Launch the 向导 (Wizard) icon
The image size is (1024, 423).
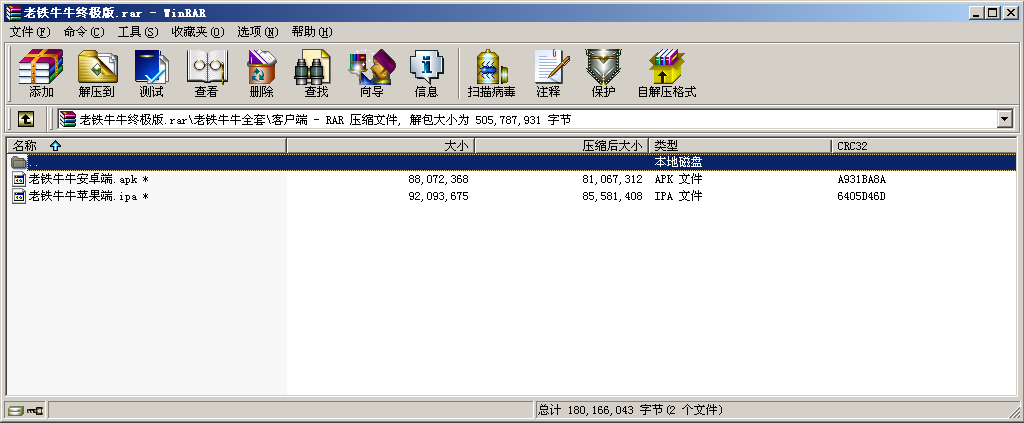click(x=371, y=74)
